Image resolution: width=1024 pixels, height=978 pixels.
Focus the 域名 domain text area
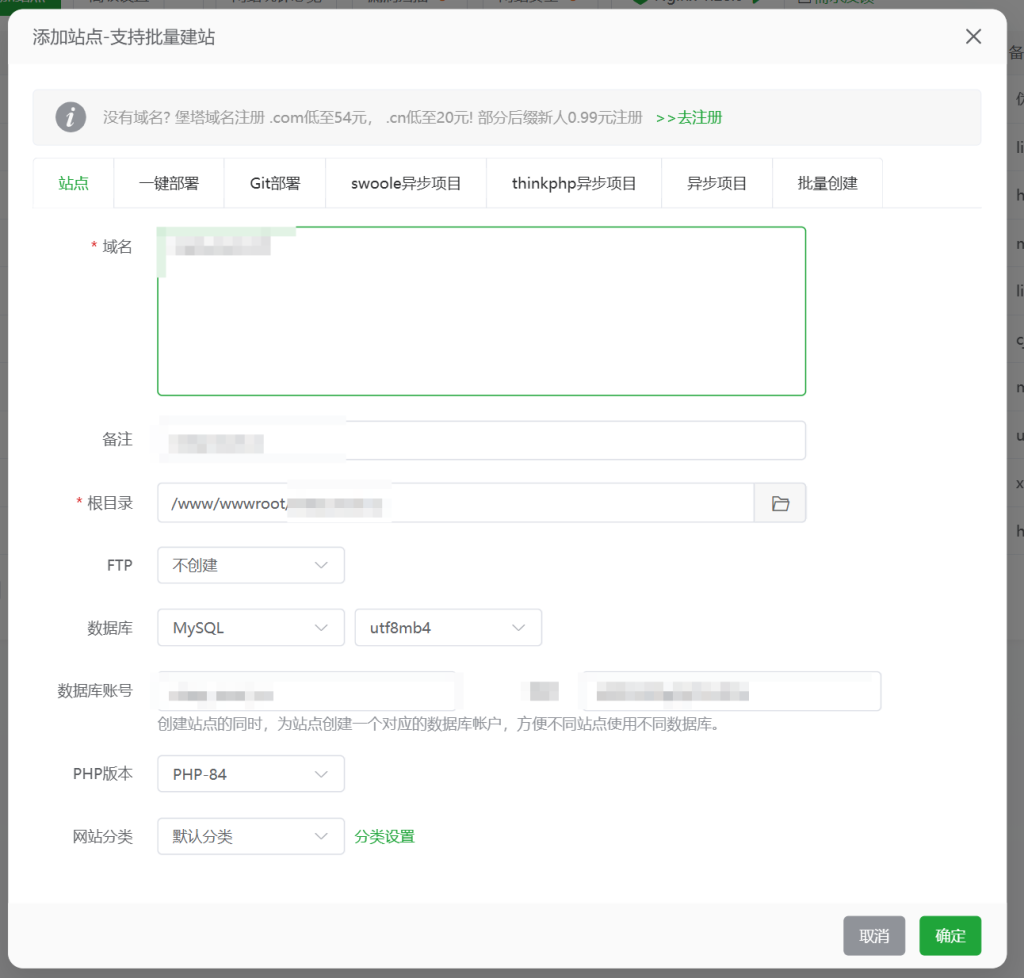pos(481,320)
